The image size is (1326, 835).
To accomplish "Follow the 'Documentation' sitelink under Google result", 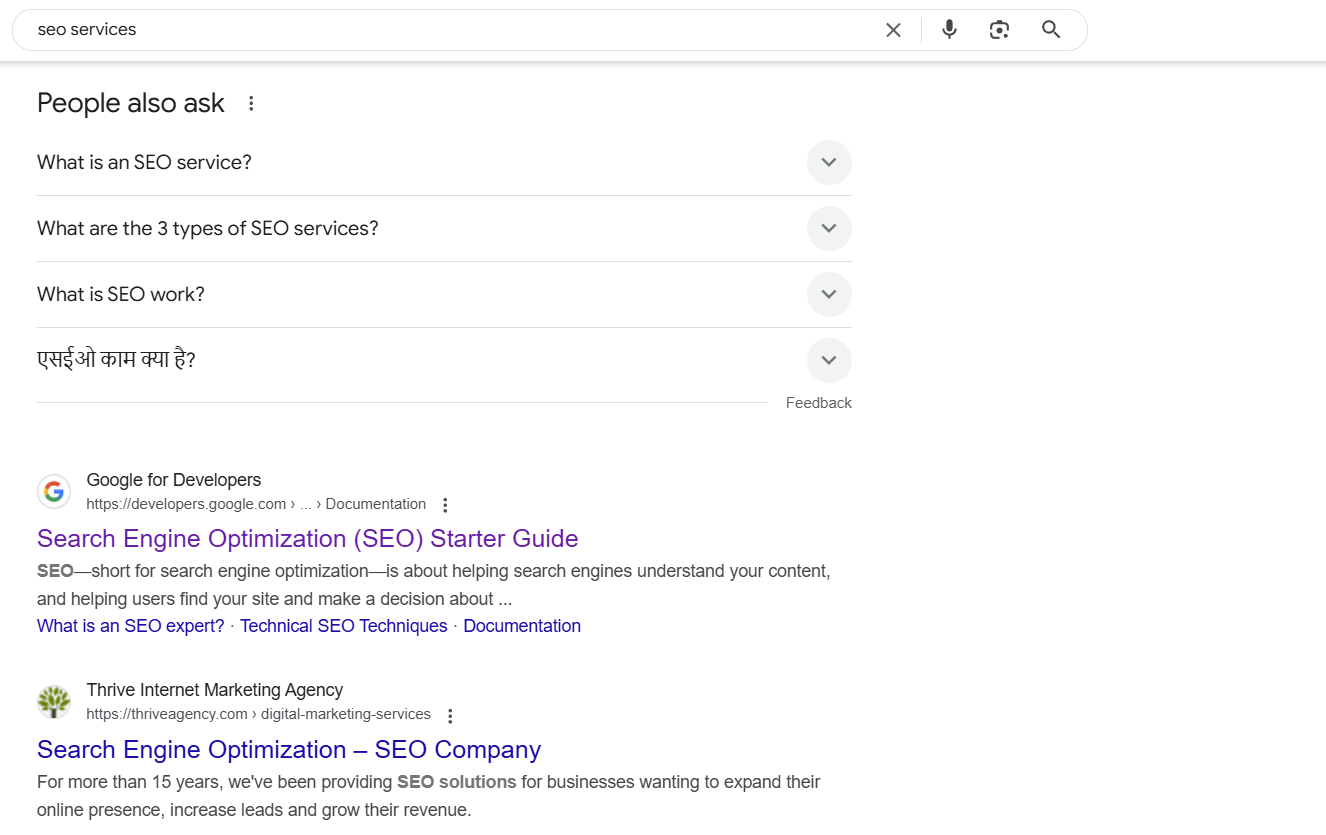I will click(x=522, y=626).
